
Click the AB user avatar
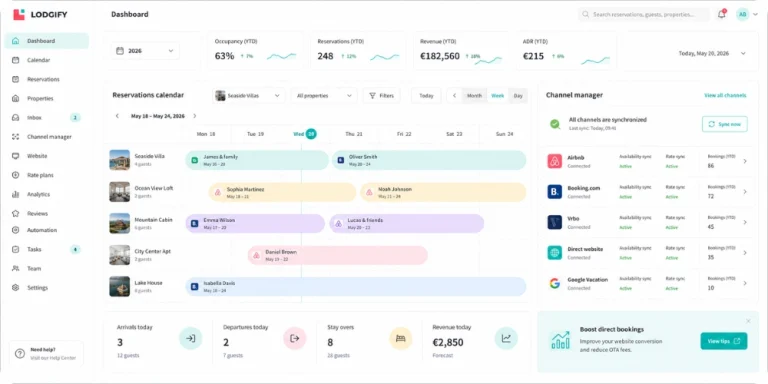coord(743,14)
